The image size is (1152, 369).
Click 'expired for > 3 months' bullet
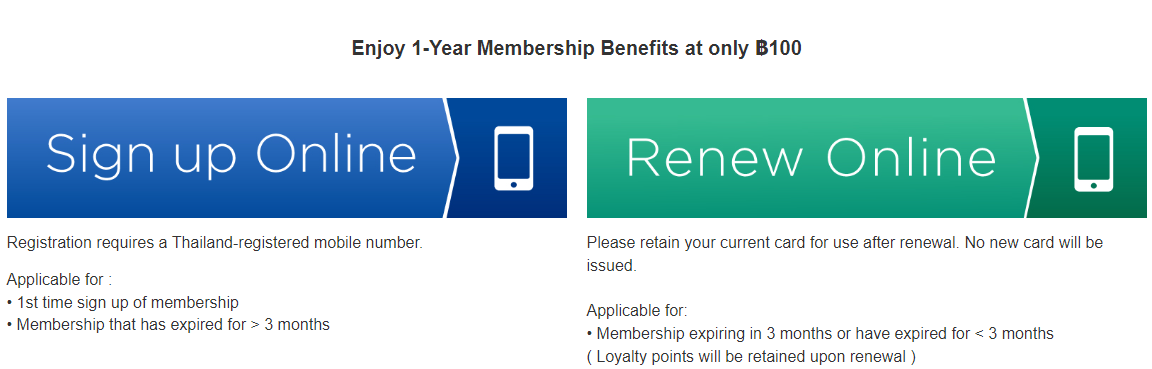[168, 324]
